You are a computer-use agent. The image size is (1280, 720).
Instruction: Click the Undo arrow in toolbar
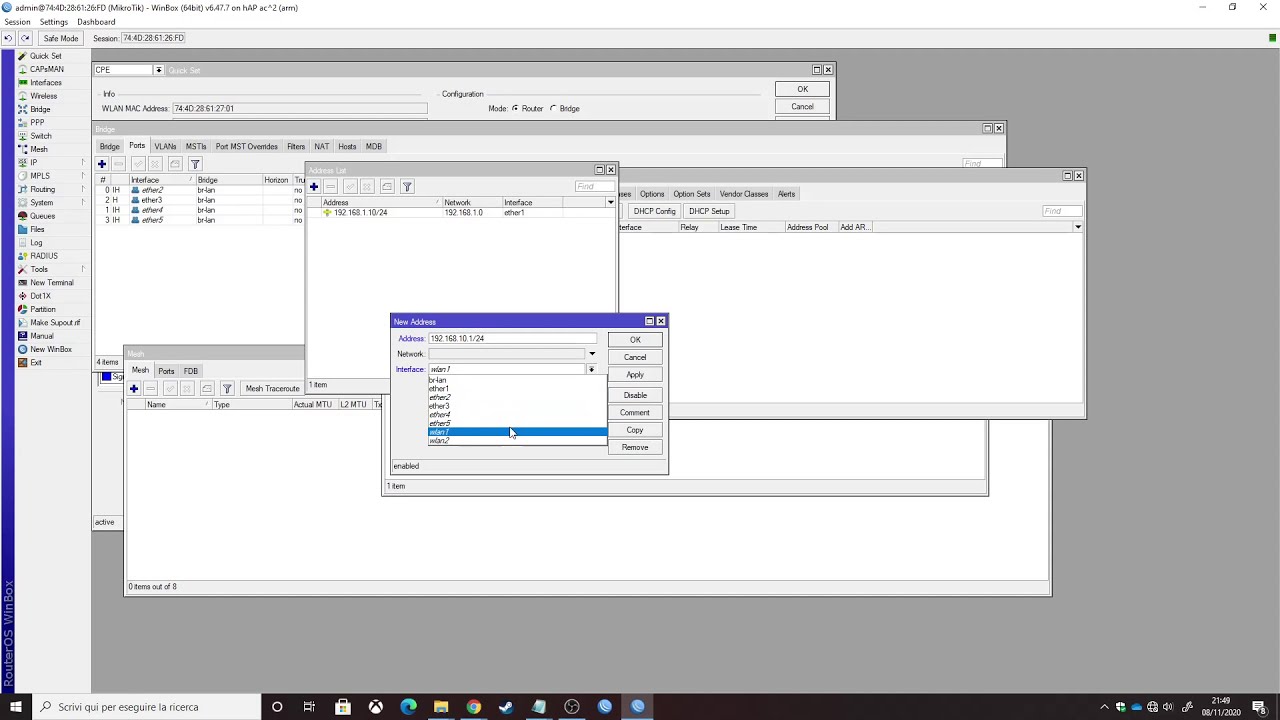tap(8, 38)
